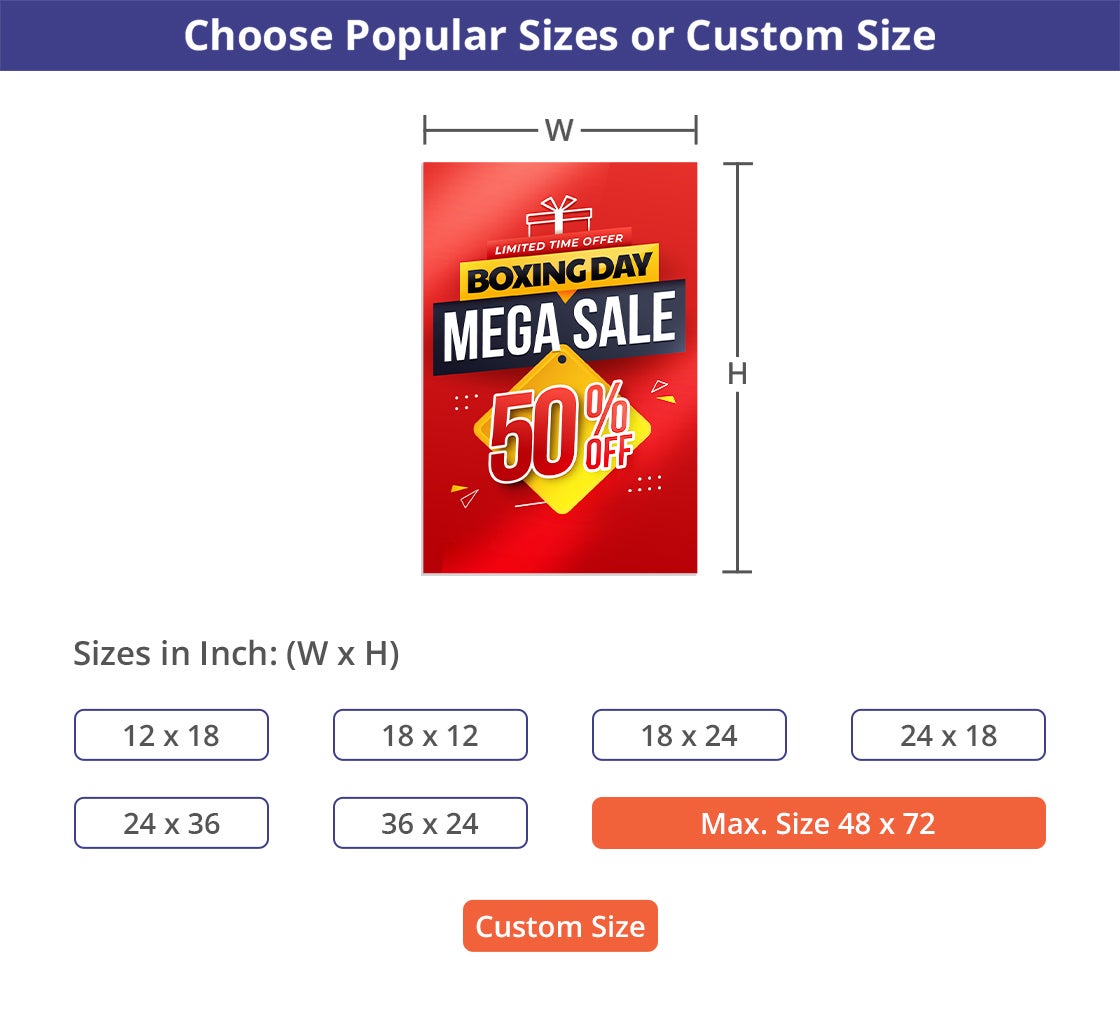
Task: Select the 12 x 18 size option
Action: [x=171, y=734]
